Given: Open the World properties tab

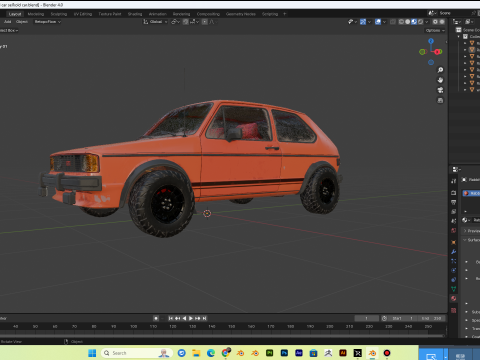Looking at the screenshot, I should (x=454, y=230).
